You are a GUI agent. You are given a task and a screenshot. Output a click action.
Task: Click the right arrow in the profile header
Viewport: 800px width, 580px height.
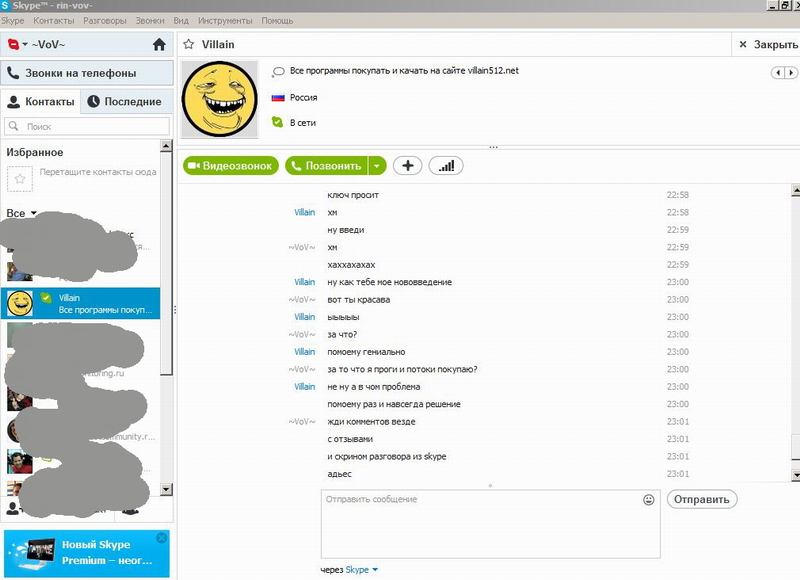791,72
